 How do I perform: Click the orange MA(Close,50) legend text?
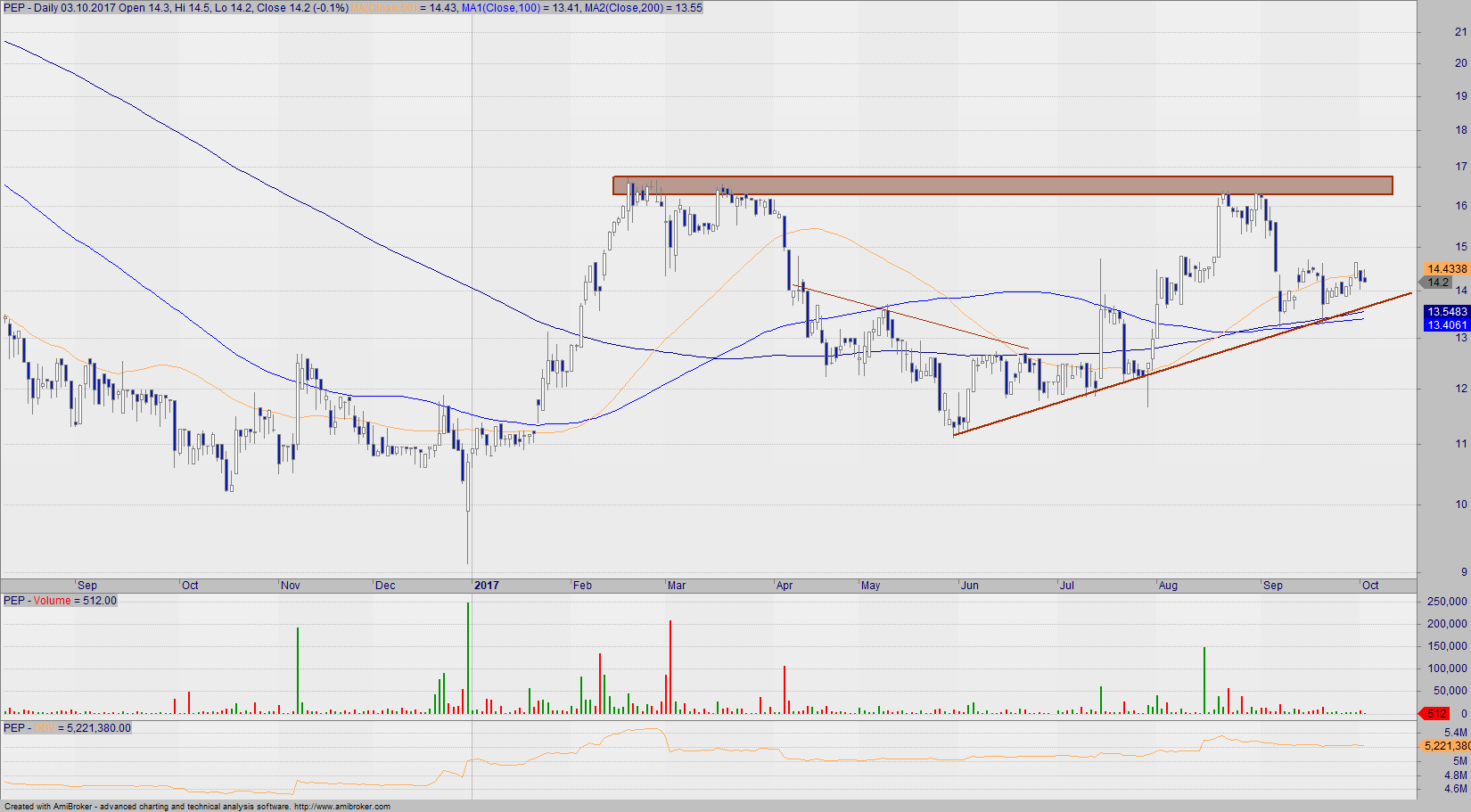(x=384, y=8)
